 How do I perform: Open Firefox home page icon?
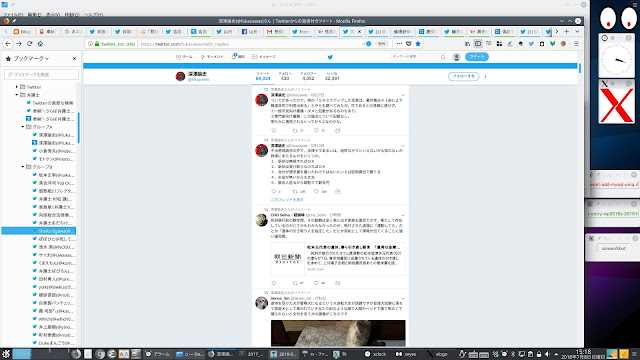40,44
